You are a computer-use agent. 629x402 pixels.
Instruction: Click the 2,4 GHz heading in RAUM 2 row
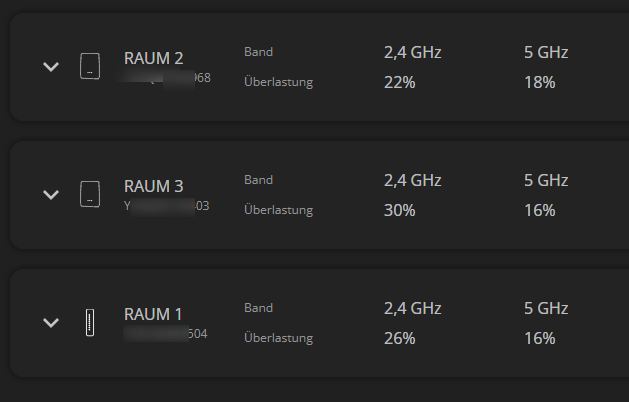412,52
